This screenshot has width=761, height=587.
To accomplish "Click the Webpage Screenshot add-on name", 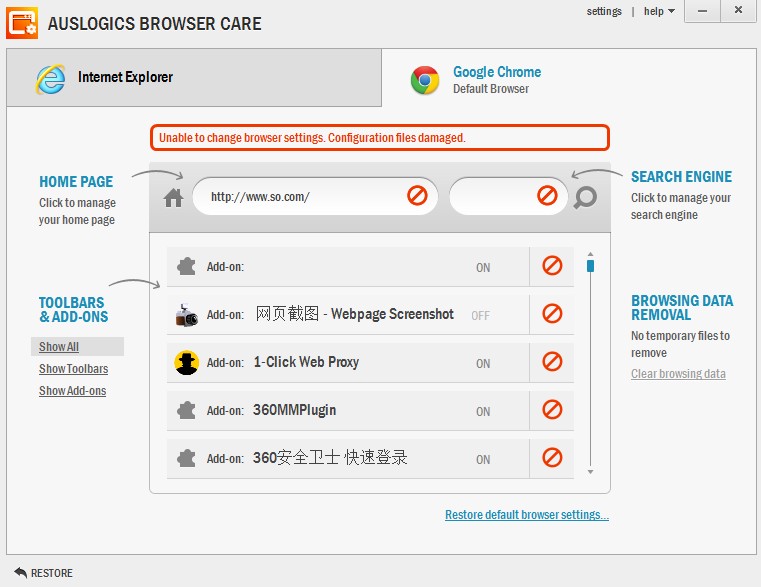I will [355, 314].
